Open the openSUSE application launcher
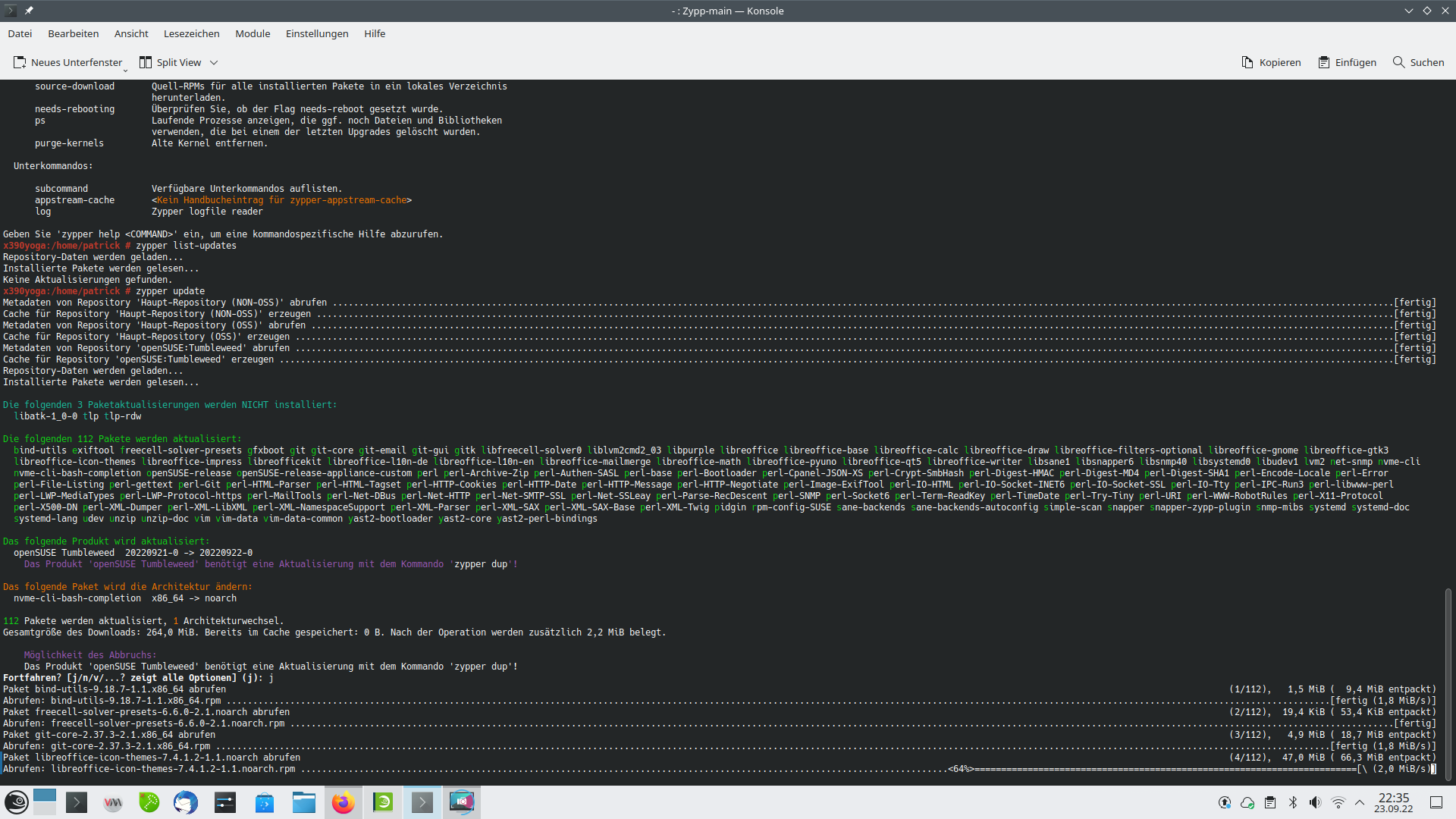Image resolution: width=1456 pixels, height=819 pixels. click(17, 802)
